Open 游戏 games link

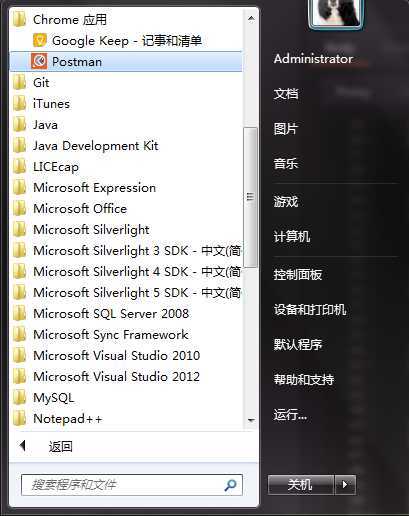point(285,201)
